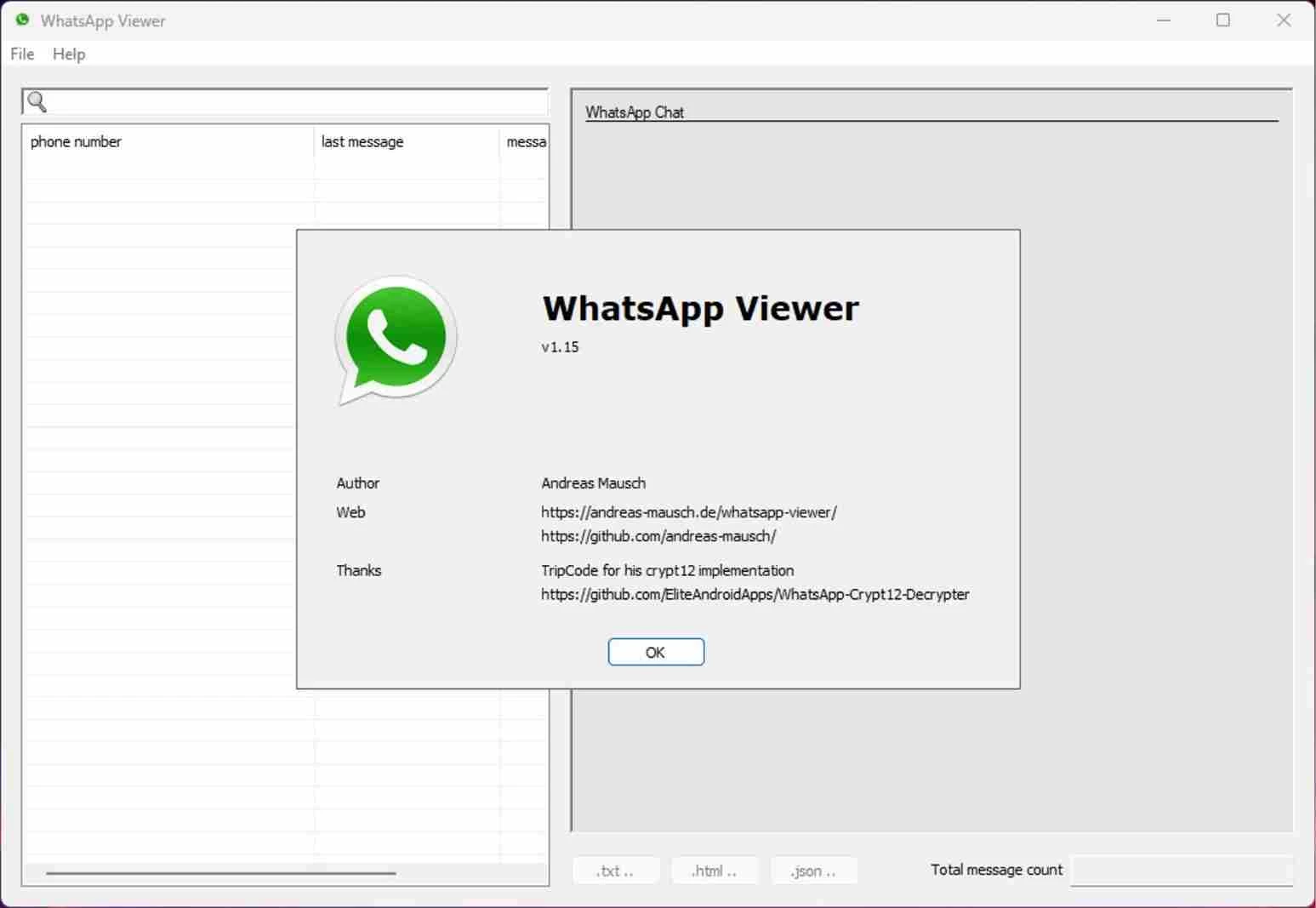Open the andreas-mausch.de whatsapp-viewer link
Screen dimensions: 1316x908
pyautogui.click(x=688, y=512)
